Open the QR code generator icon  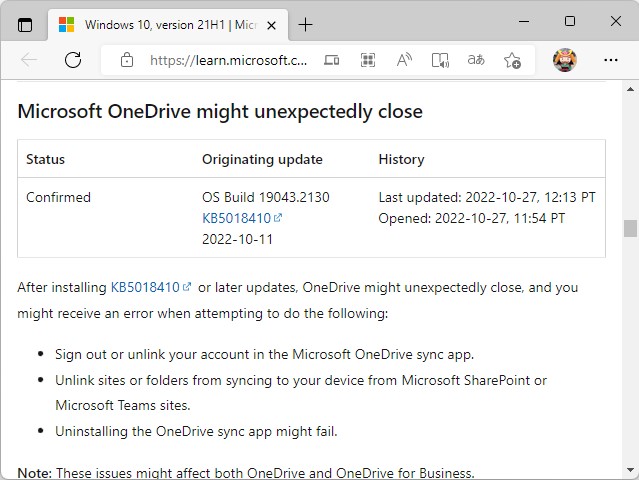click(368, 60)
